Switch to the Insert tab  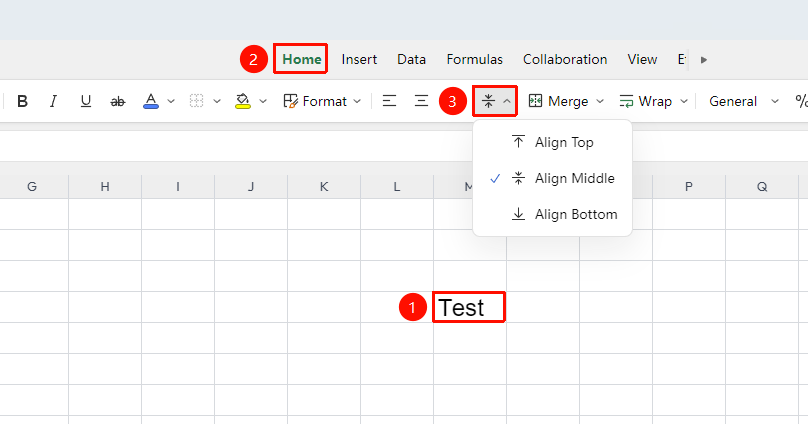tap(359, 59)
